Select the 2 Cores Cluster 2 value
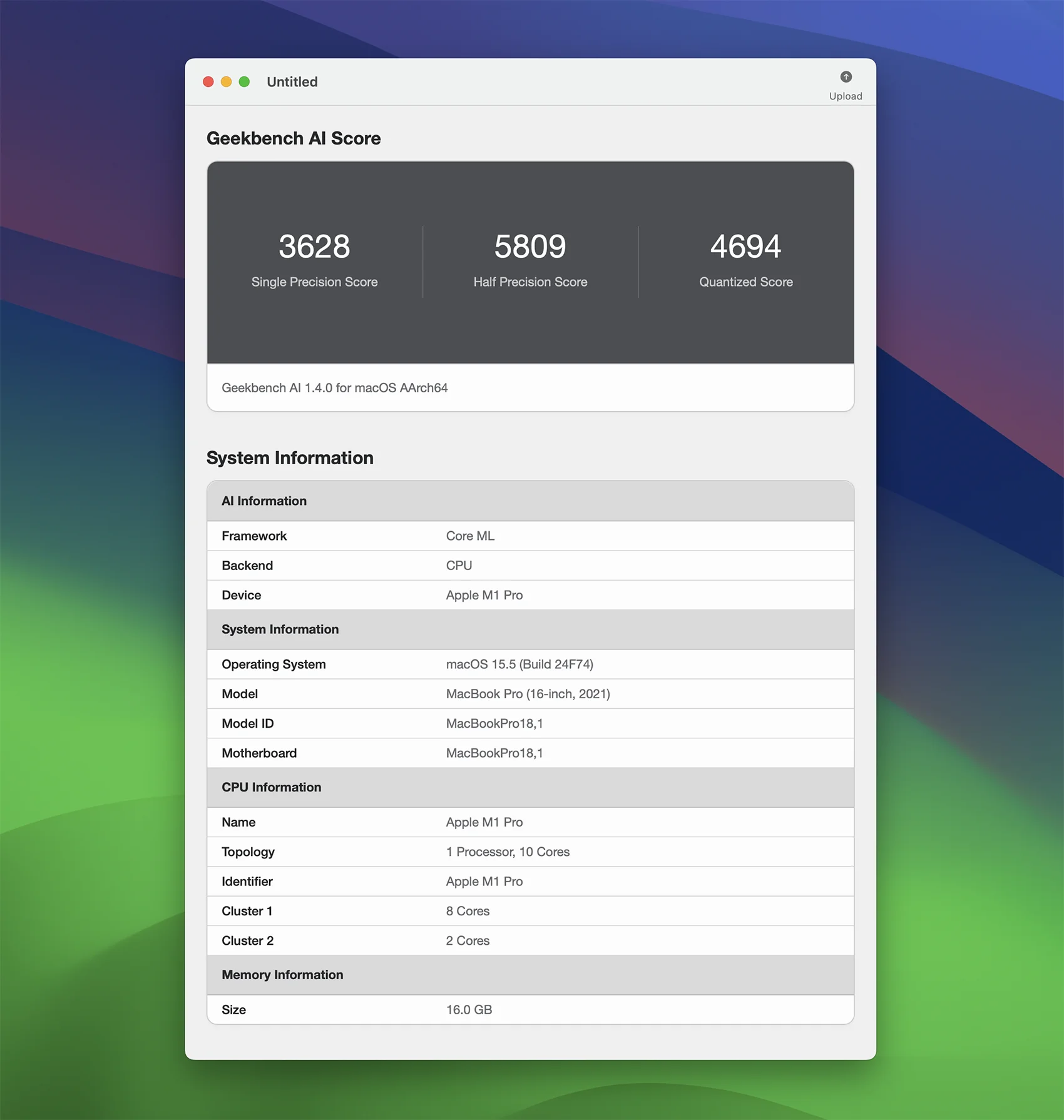This screenshot has width=1064, height=1120. 468,941
